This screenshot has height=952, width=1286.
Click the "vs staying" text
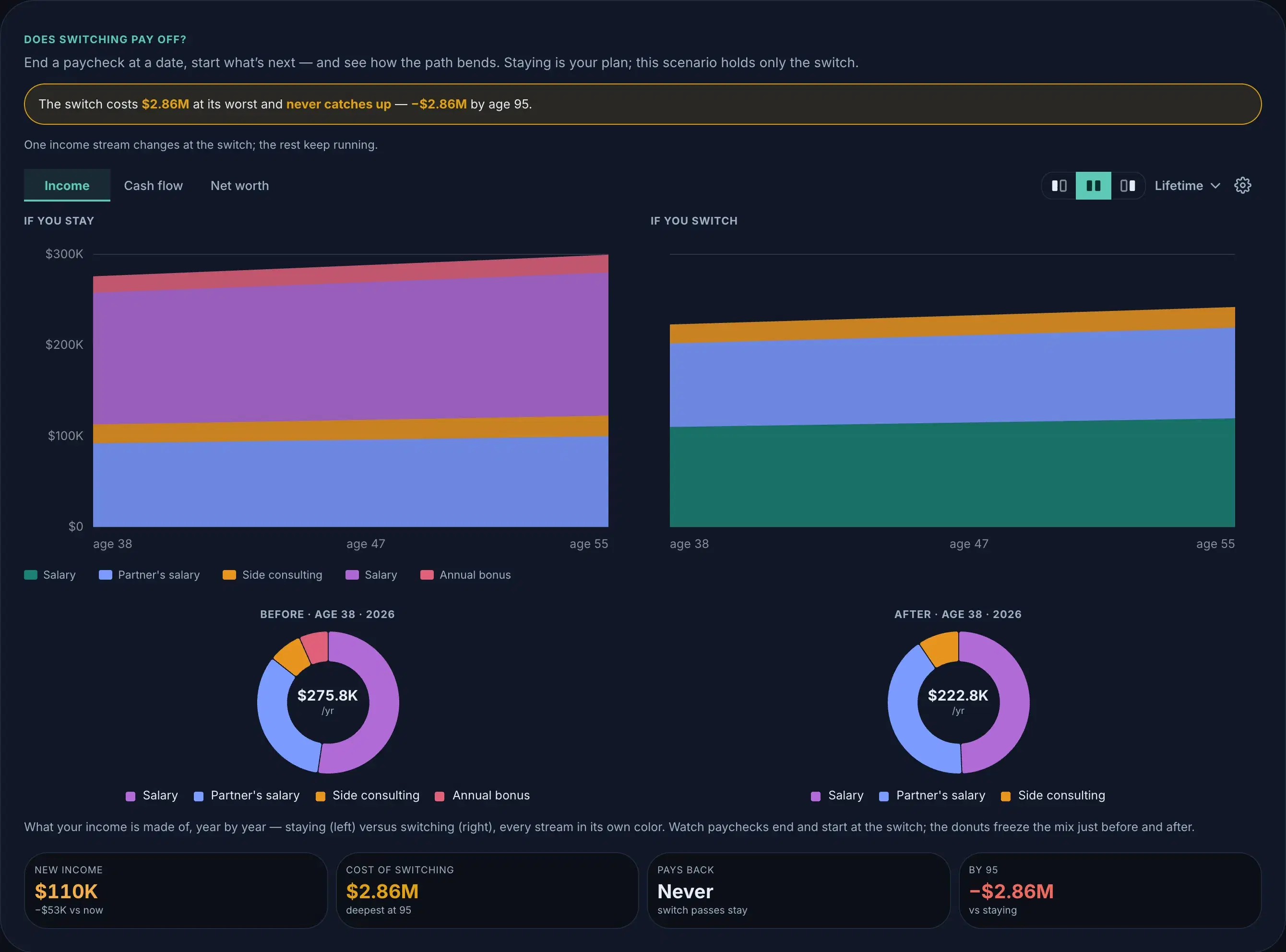point(993,910)
